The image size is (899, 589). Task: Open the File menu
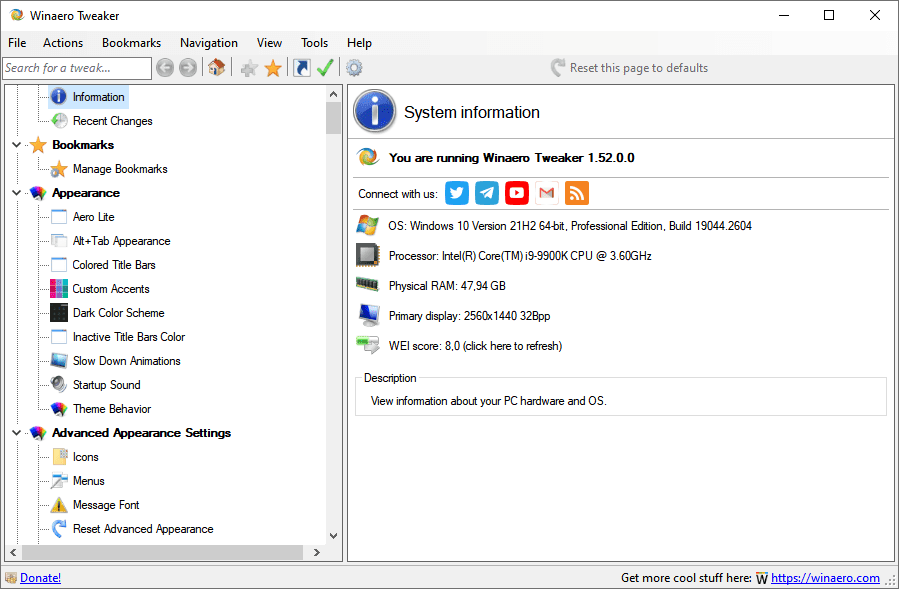tap(17, 43)
